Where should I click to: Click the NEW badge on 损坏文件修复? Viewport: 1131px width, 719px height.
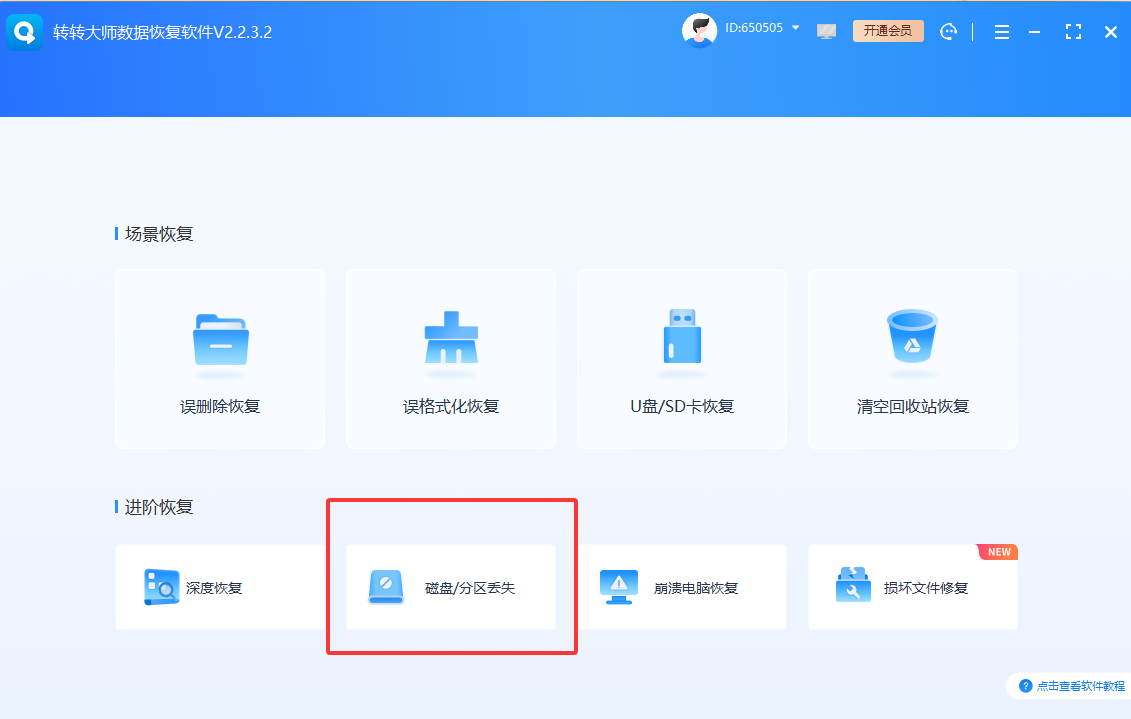[x=997, y=551]
